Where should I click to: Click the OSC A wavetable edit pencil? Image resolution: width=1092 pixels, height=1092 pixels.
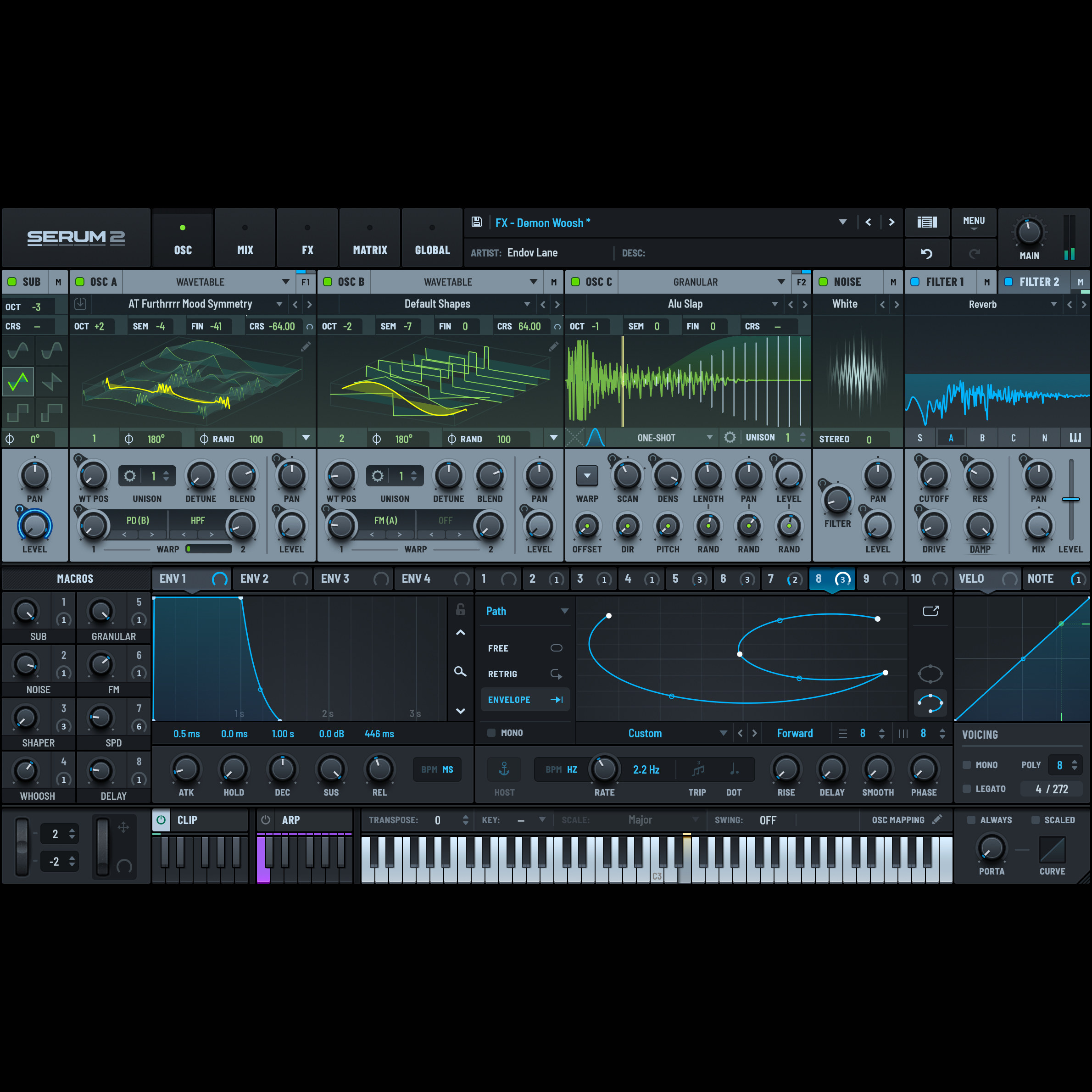pos(306,346)
